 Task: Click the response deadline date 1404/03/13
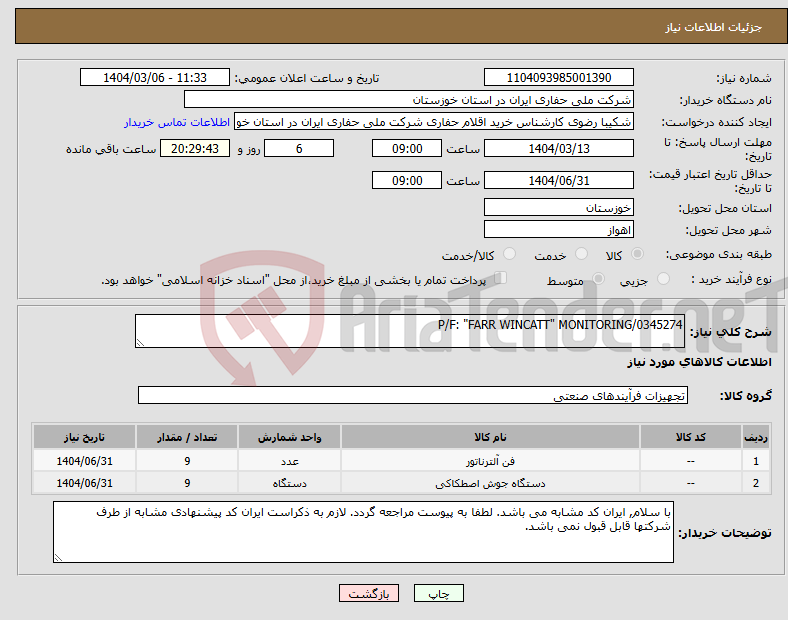pos(558,148)
